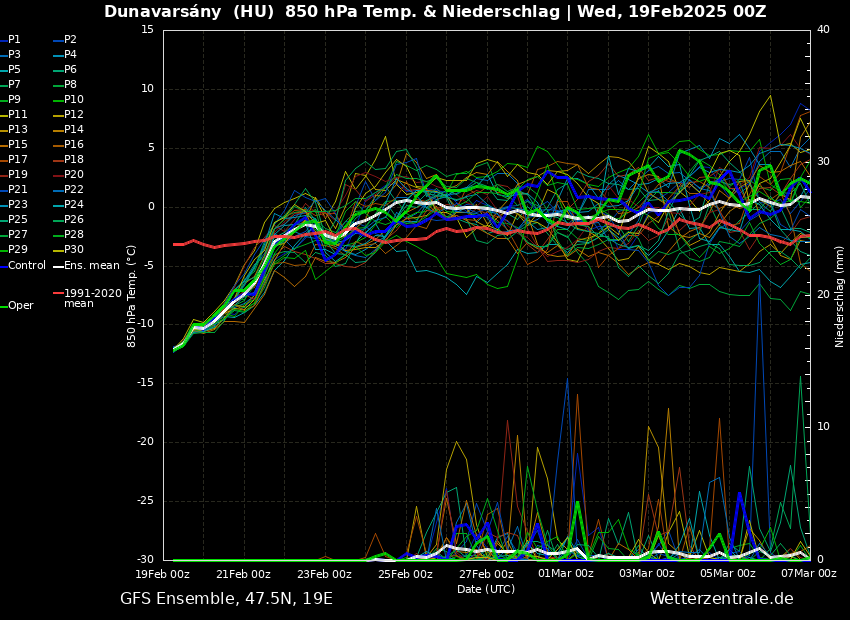Click the Ens. mean legend entry

pos(91,266)
